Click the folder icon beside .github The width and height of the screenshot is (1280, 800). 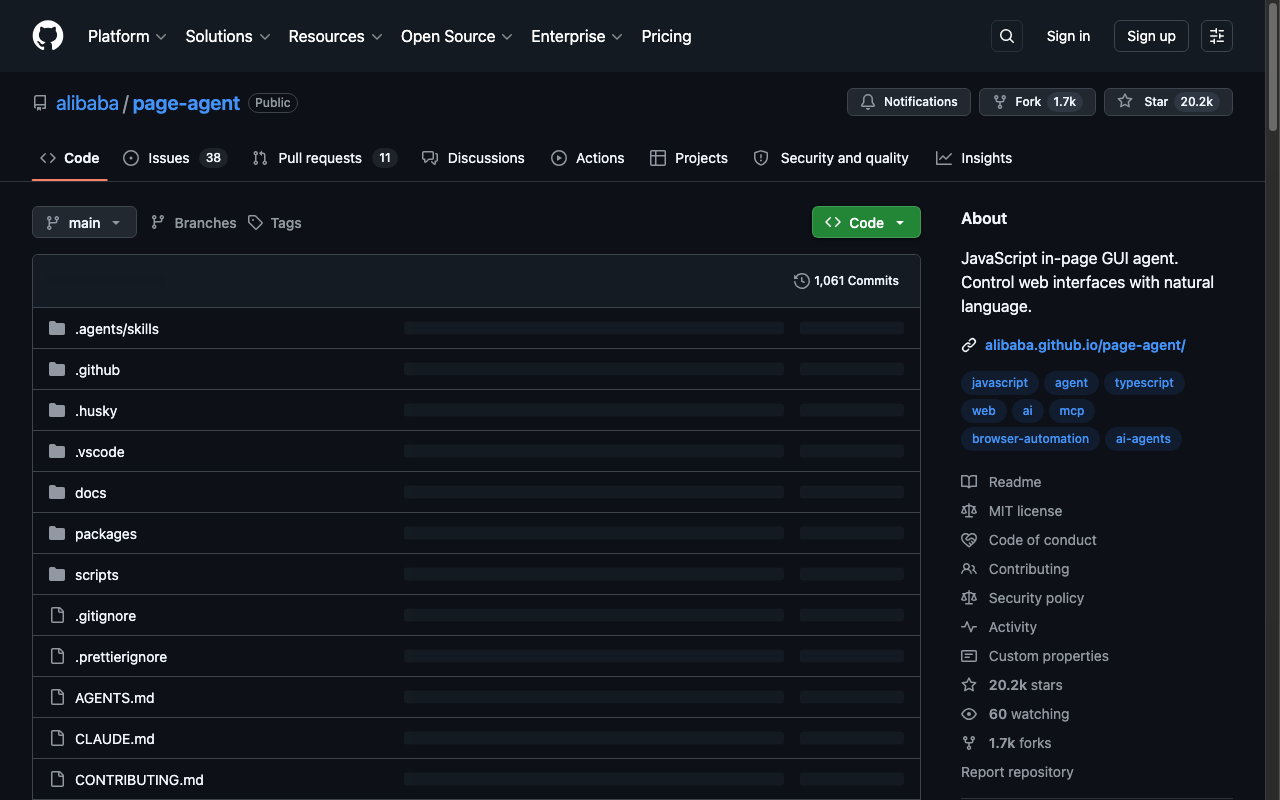coord(57,369)
